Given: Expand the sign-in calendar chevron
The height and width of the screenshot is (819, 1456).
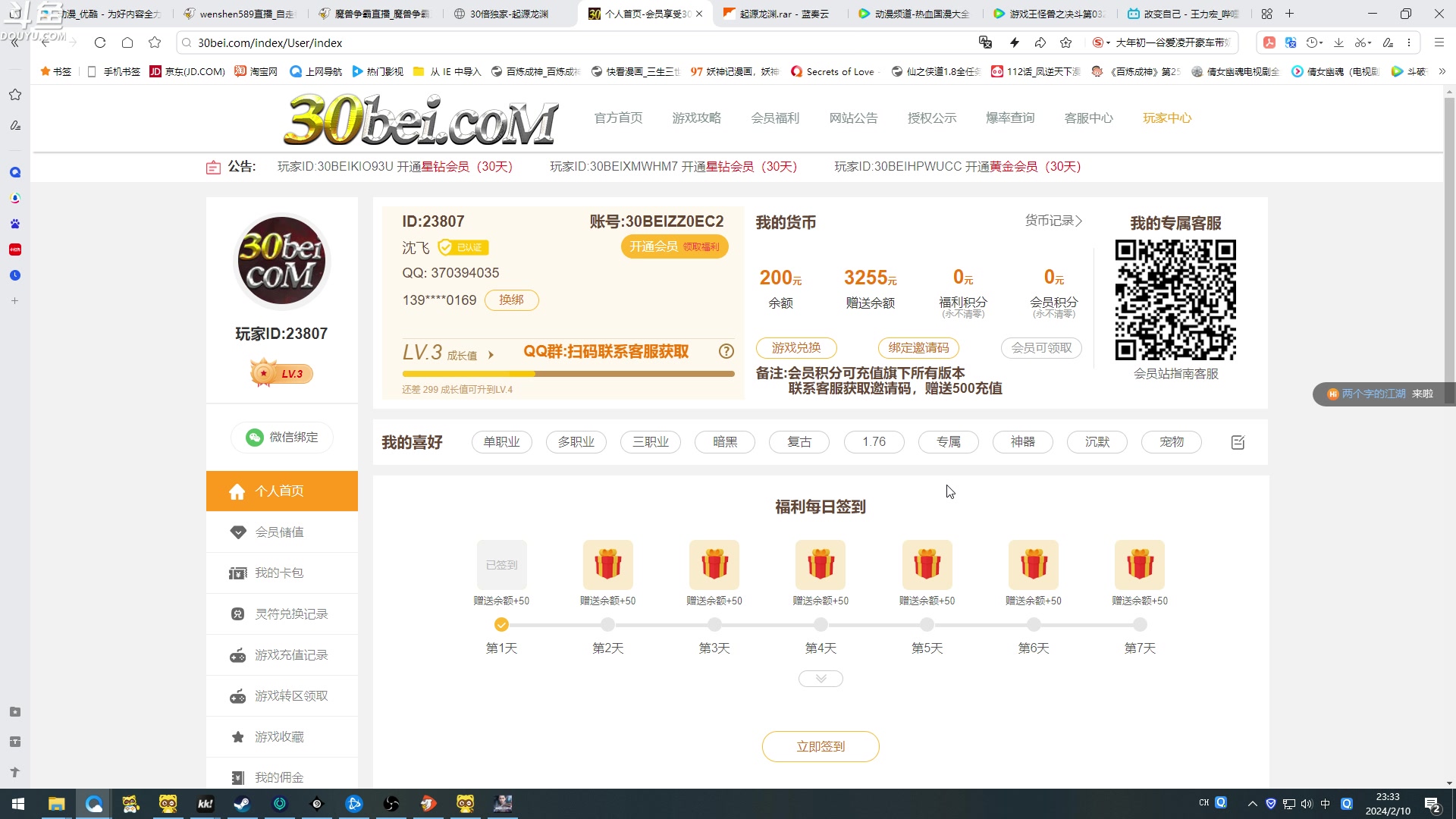Looking at the screenshot, I should tap(820, 678).
